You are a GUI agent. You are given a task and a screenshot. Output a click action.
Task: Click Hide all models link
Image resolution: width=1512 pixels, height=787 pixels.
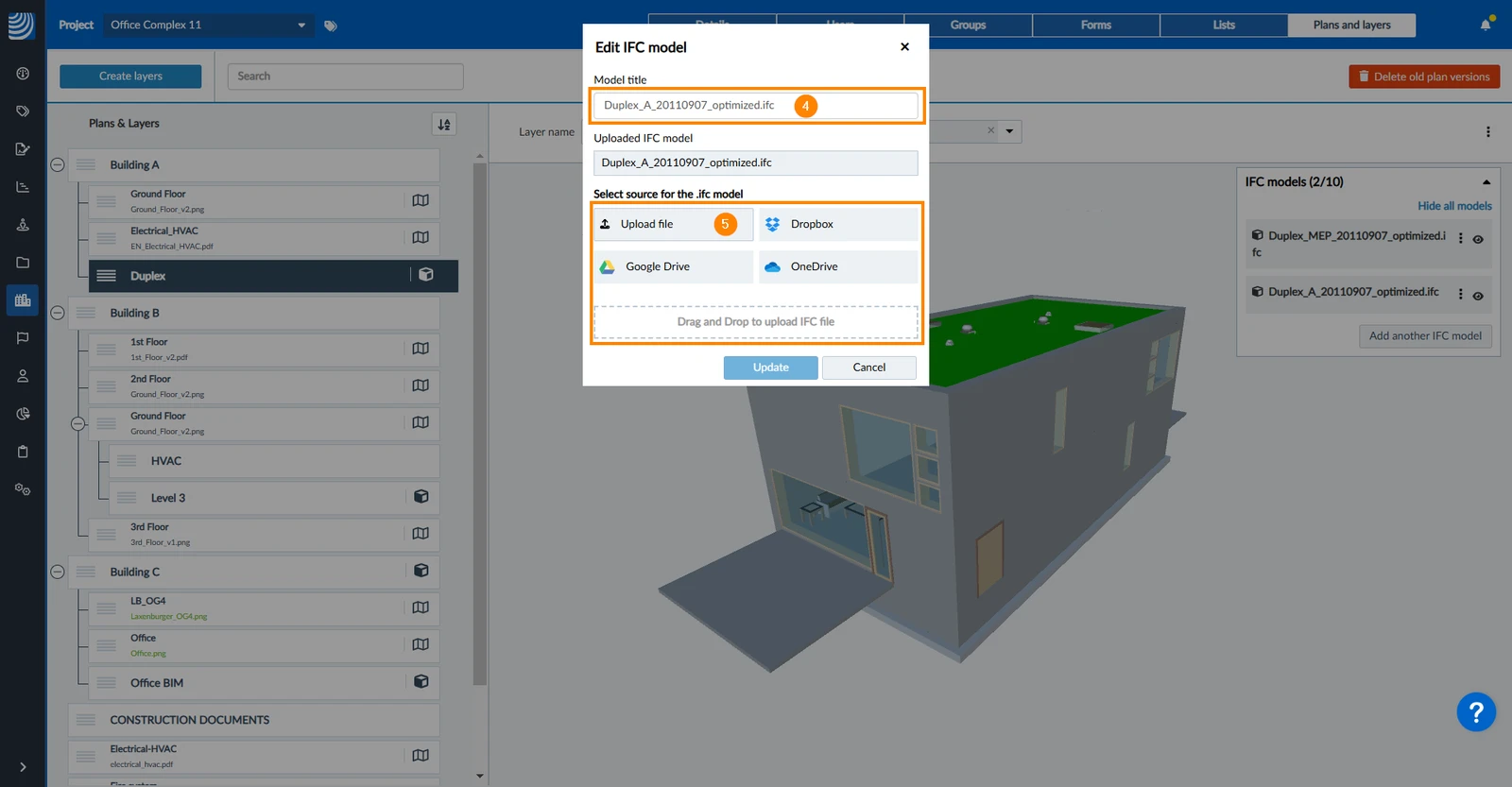[1454, 206]
